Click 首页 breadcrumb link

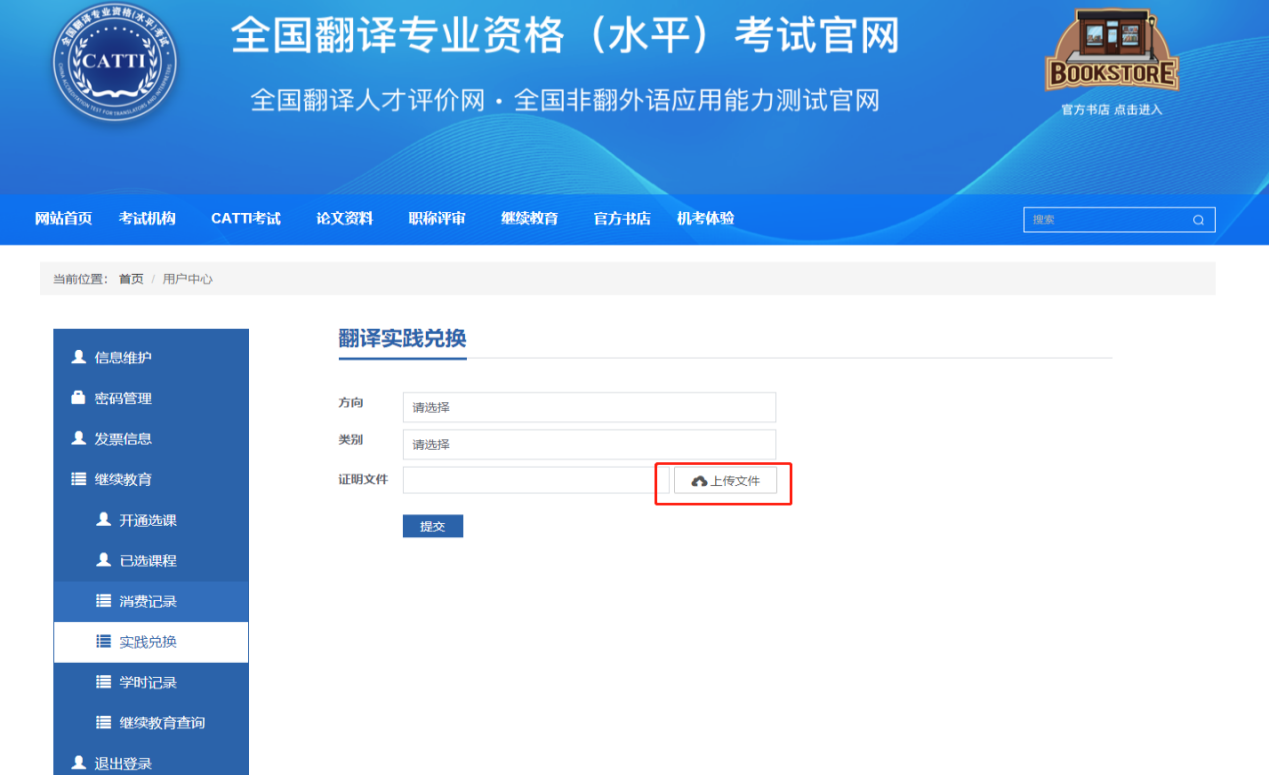coord(131,279)
